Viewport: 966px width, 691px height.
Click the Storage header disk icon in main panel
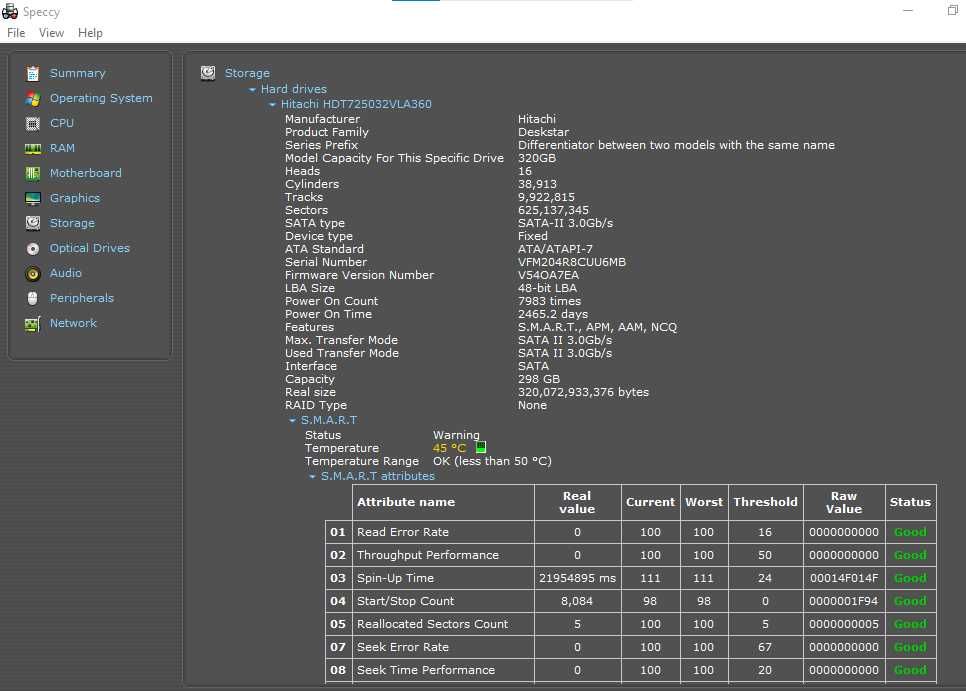click(x=208, y=73)
